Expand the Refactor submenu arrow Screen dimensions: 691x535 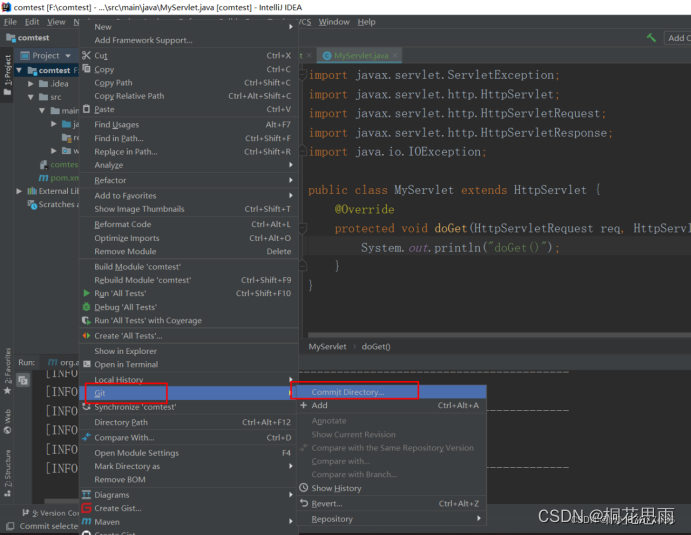[291, 180]
